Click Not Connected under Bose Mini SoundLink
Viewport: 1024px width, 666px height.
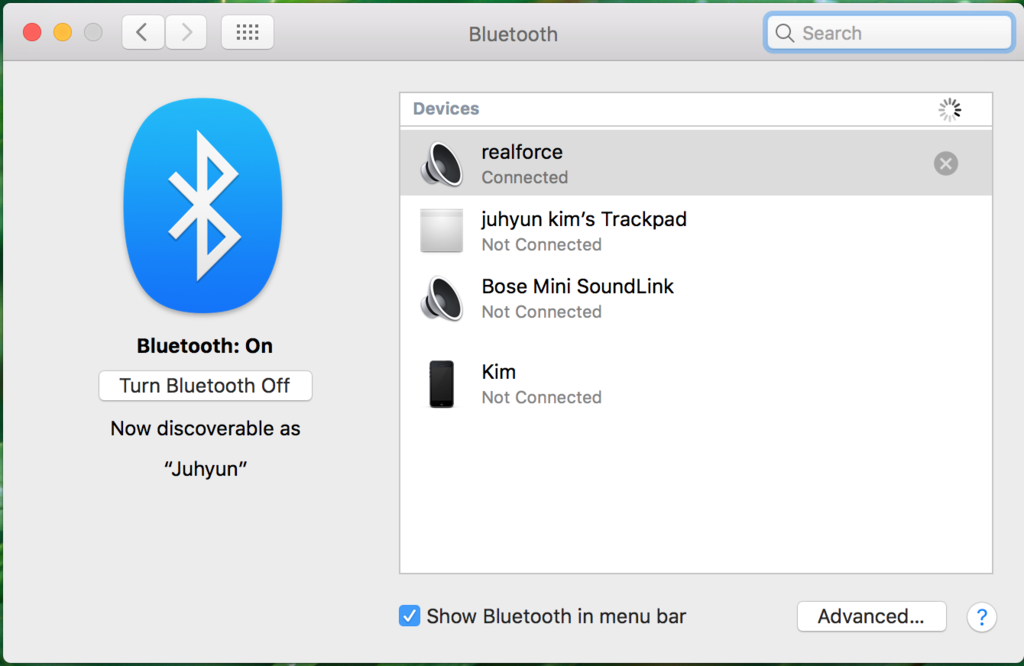click(541, 311)
